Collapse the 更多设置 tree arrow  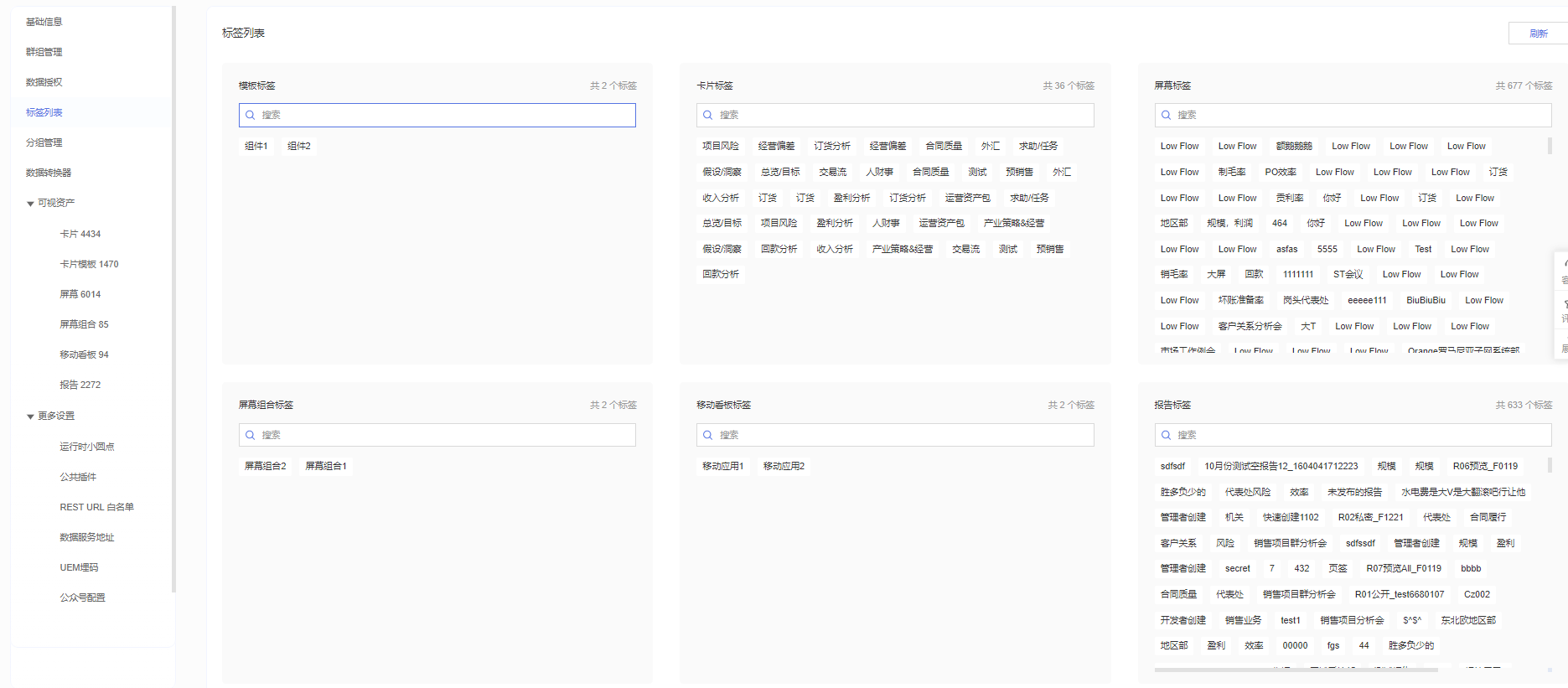pyautogui.click(x=30, y=416)
